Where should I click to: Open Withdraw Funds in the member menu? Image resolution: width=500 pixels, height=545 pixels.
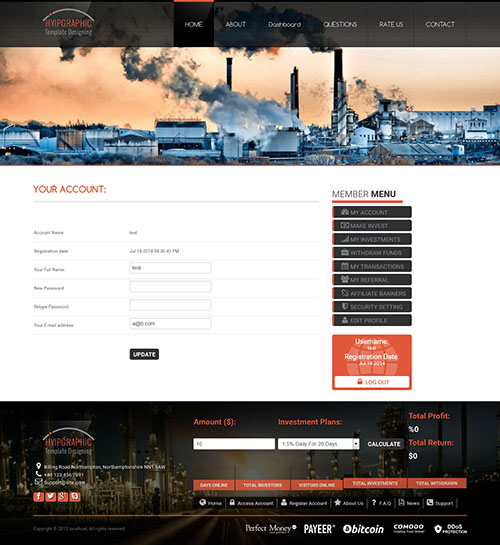[x=372, y=253]
